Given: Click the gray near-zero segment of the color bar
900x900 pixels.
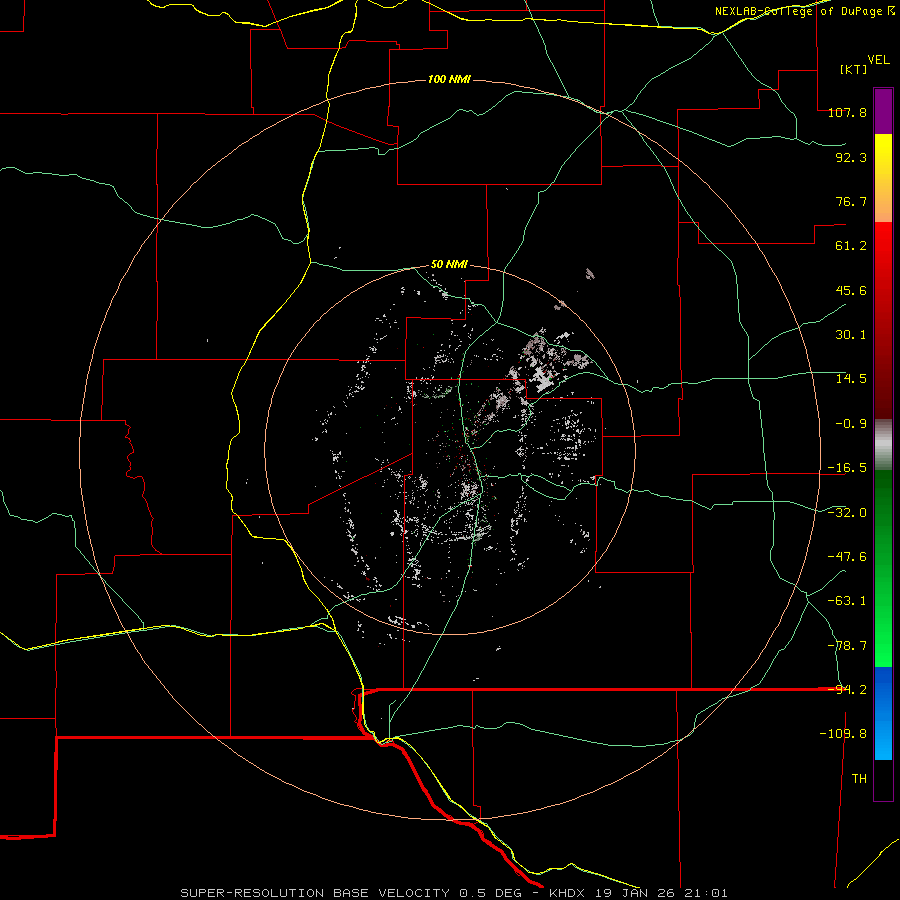Looking at the screenshot, I should point(883,445).
